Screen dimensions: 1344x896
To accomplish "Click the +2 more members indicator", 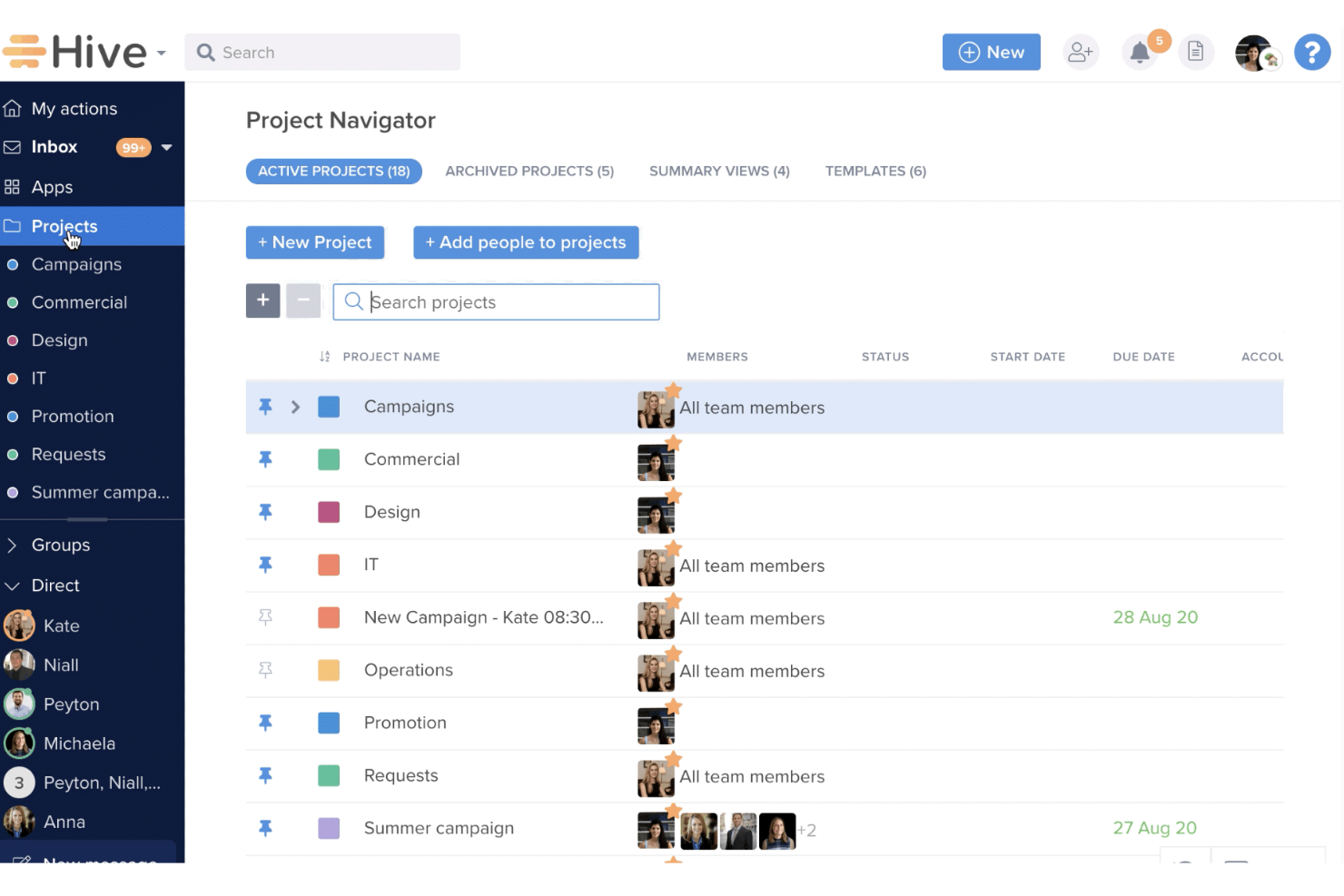I will 806,831.
